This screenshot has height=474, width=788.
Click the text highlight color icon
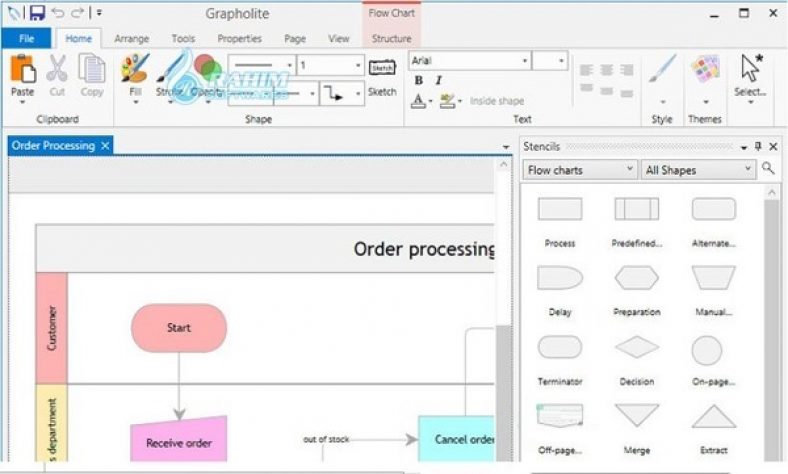446,101
